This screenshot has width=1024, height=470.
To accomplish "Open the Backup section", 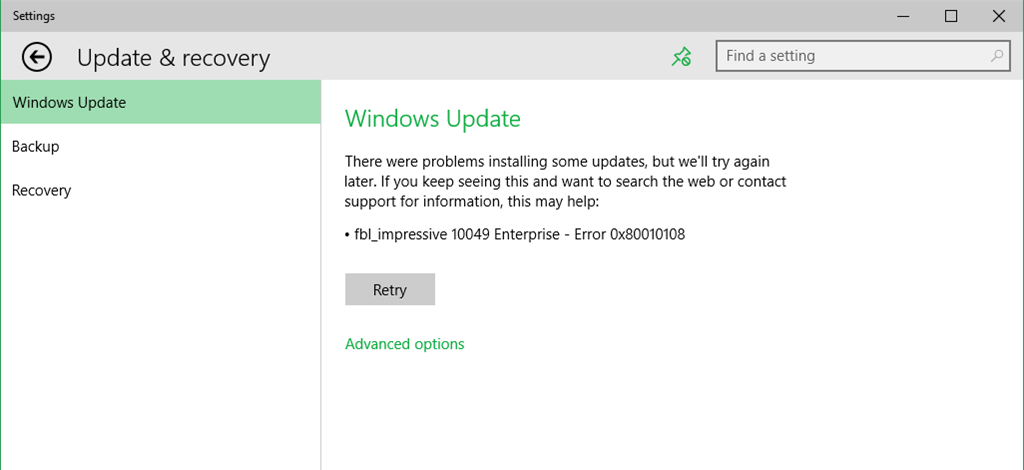I will [161, 146].
